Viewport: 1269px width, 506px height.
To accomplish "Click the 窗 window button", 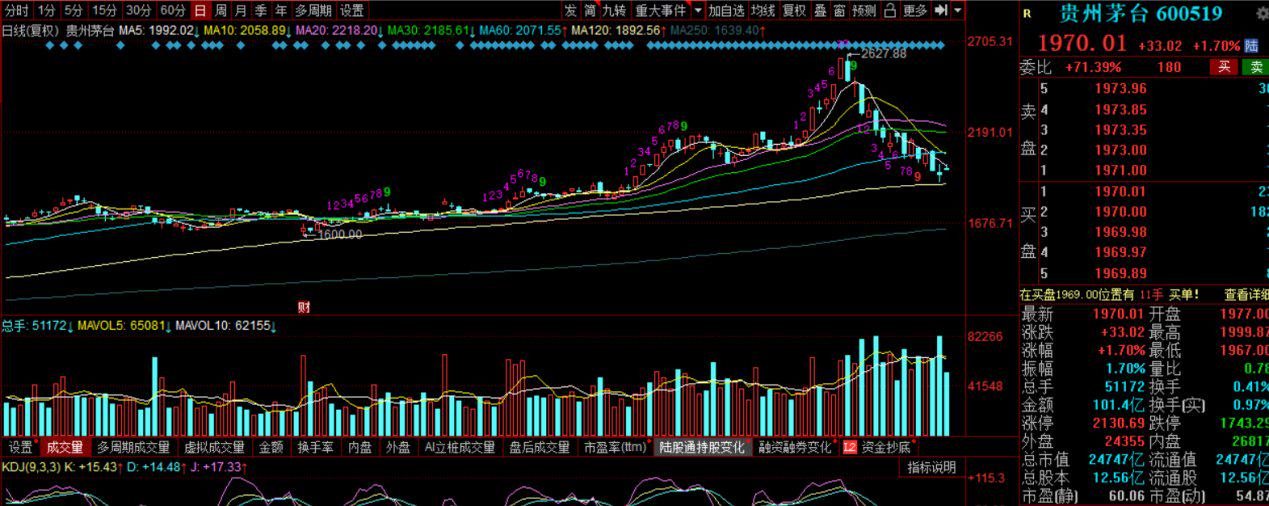I will coord(839,10).
